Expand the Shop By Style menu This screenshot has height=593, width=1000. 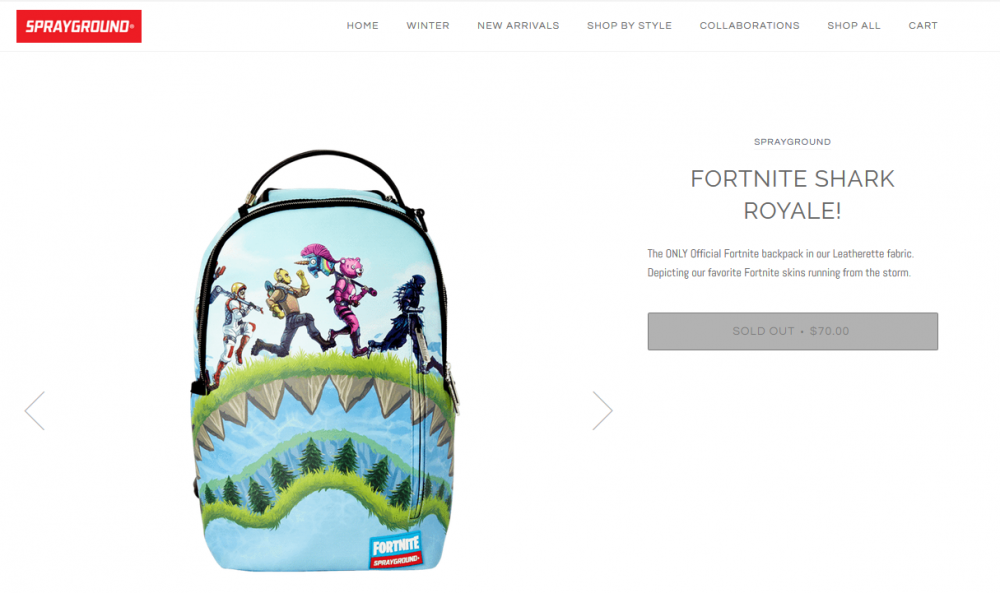629,26
